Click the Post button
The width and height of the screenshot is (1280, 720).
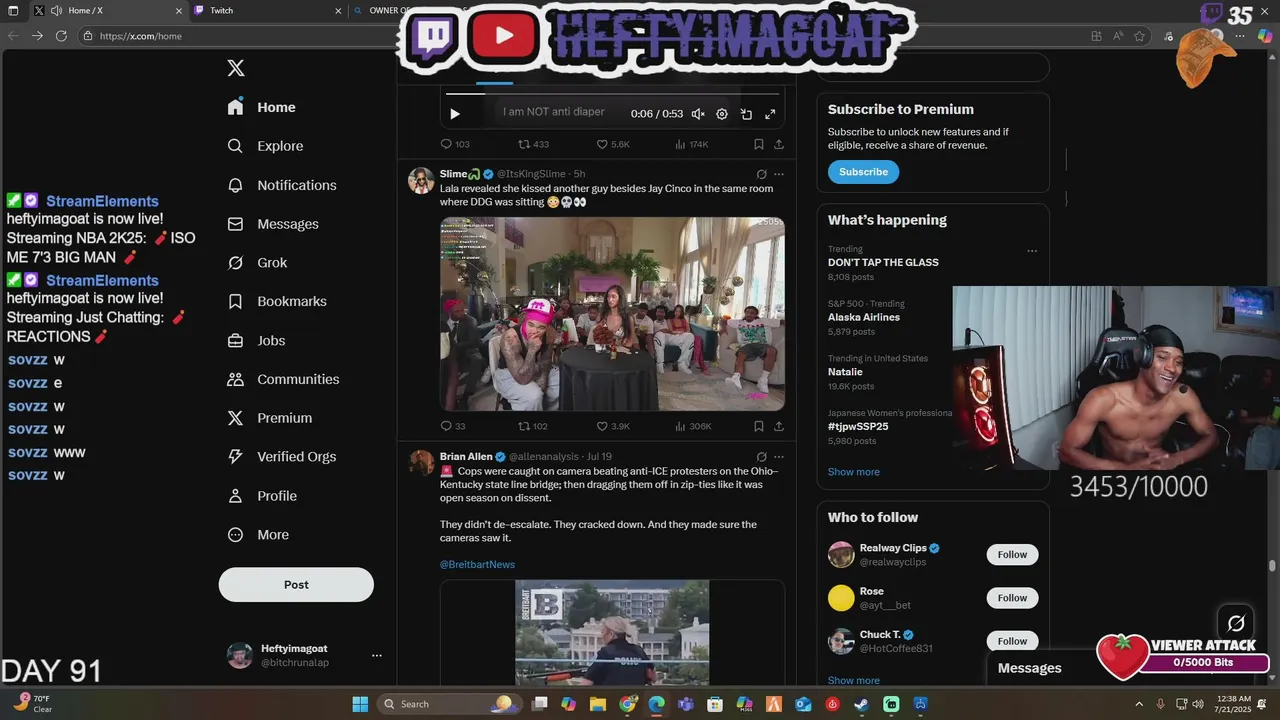click(296, 585)
